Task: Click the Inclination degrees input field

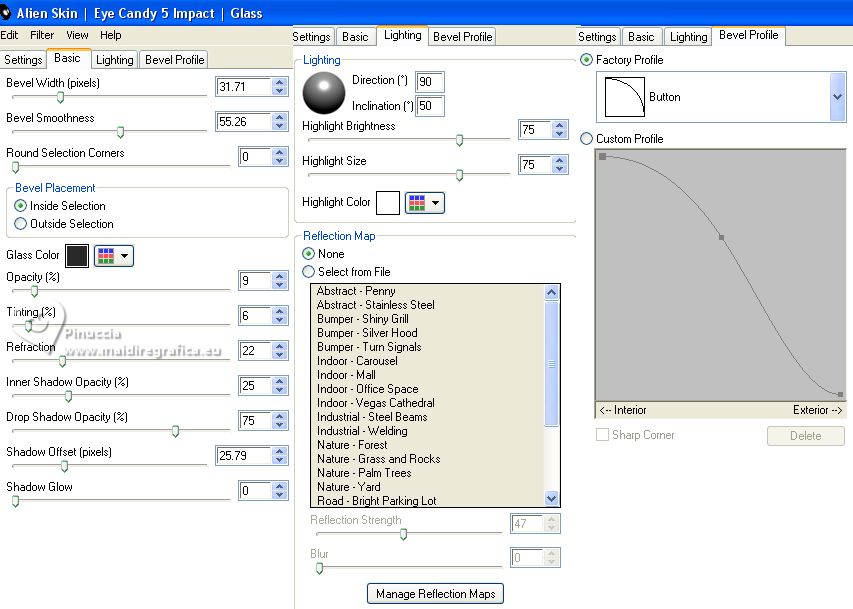Action: (430, 106)
